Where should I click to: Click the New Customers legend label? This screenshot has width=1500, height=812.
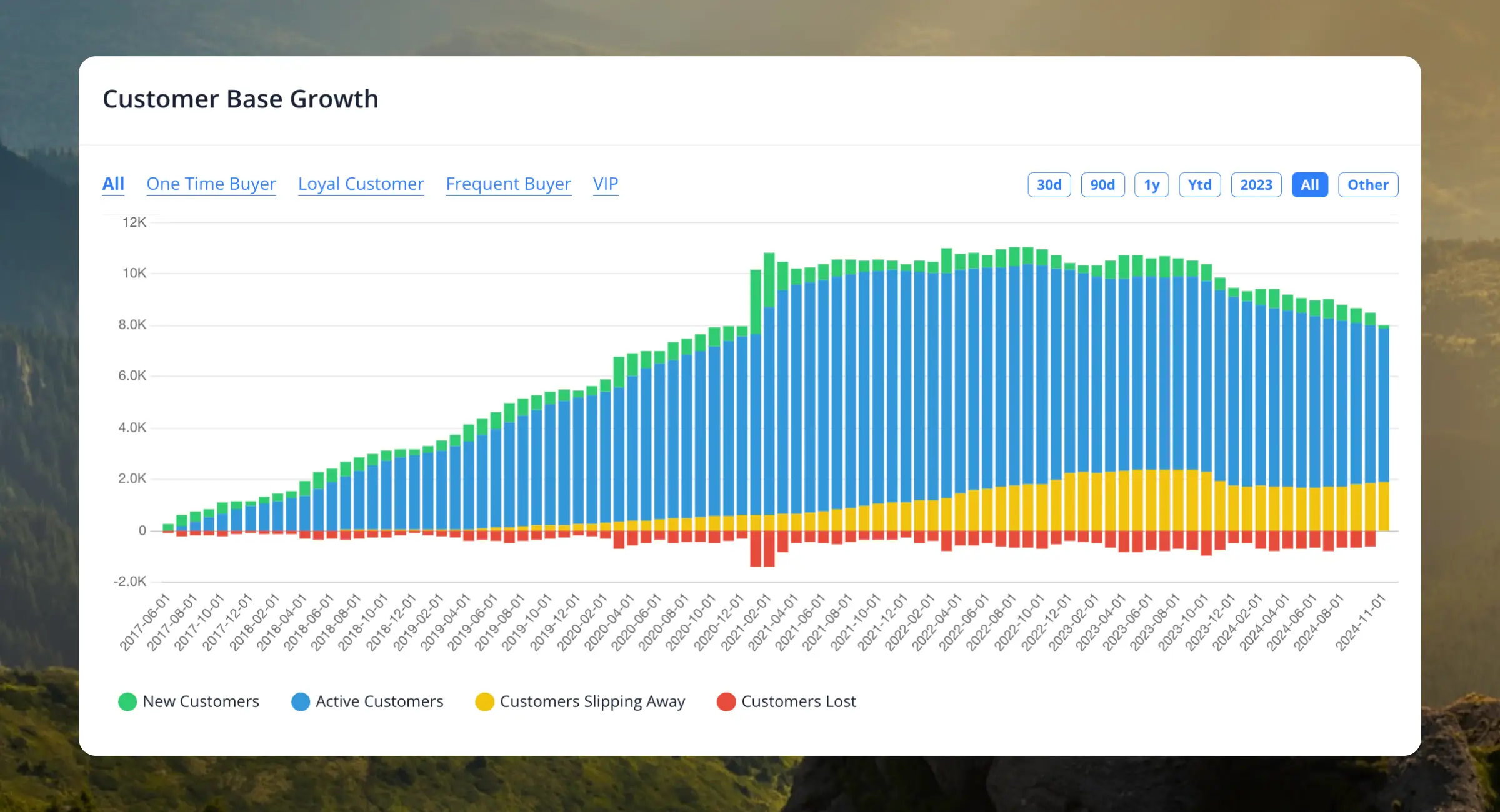point(201,701)
